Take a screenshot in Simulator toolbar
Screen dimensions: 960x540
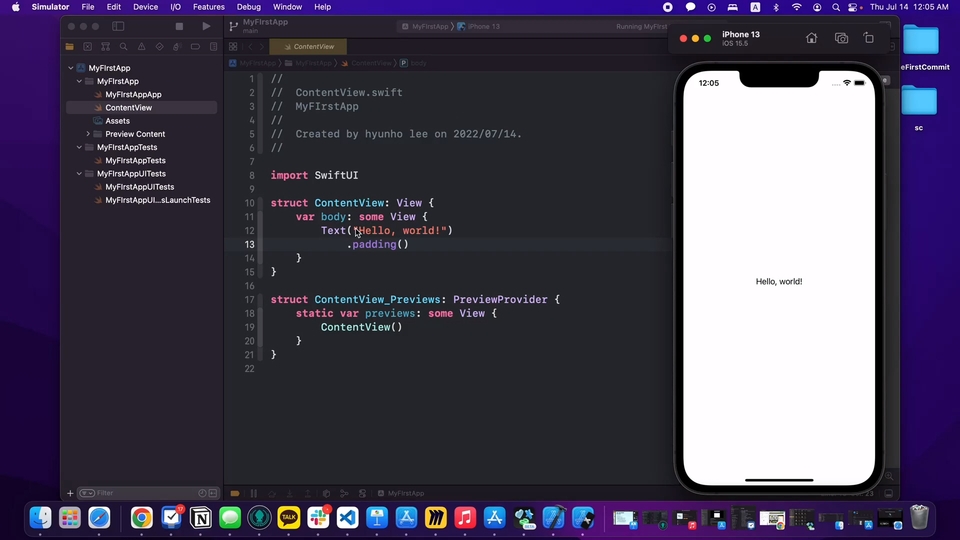841,38
